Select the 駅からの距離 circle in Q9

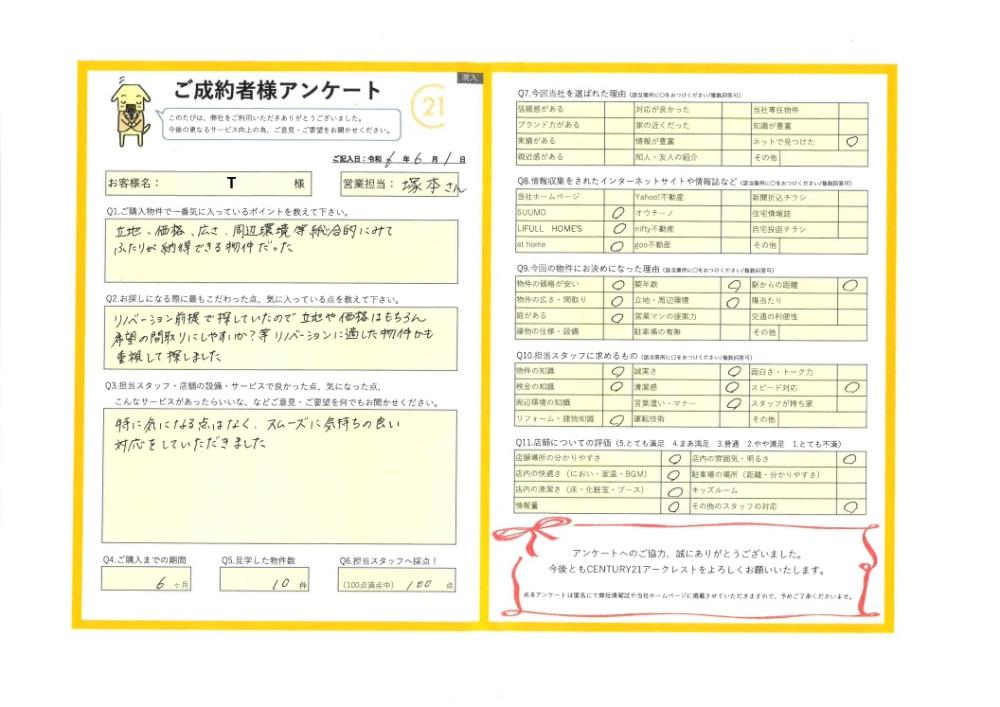point(850,285)
